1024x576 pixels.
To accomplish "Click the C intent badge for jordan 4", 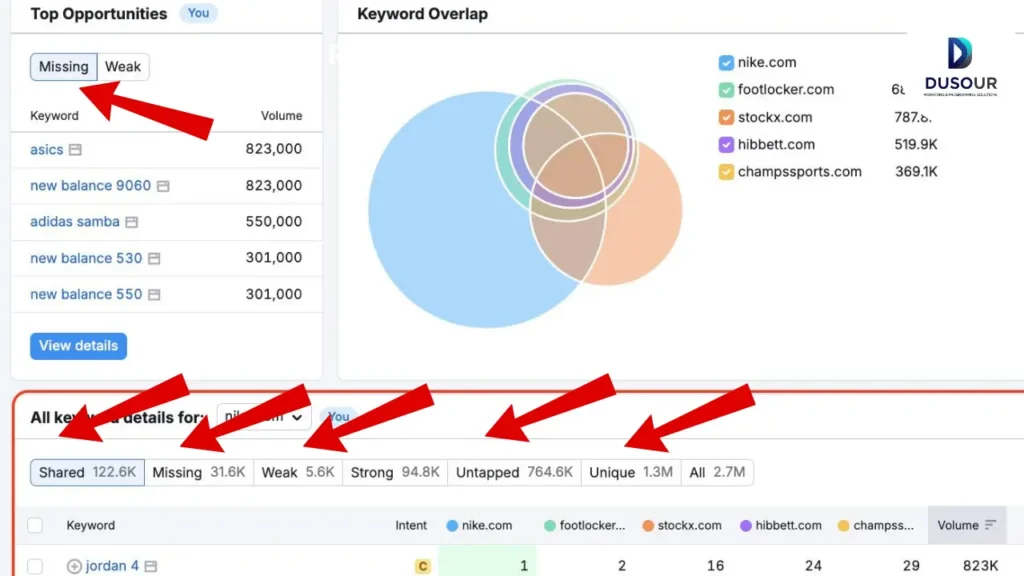I will point(423,566).
